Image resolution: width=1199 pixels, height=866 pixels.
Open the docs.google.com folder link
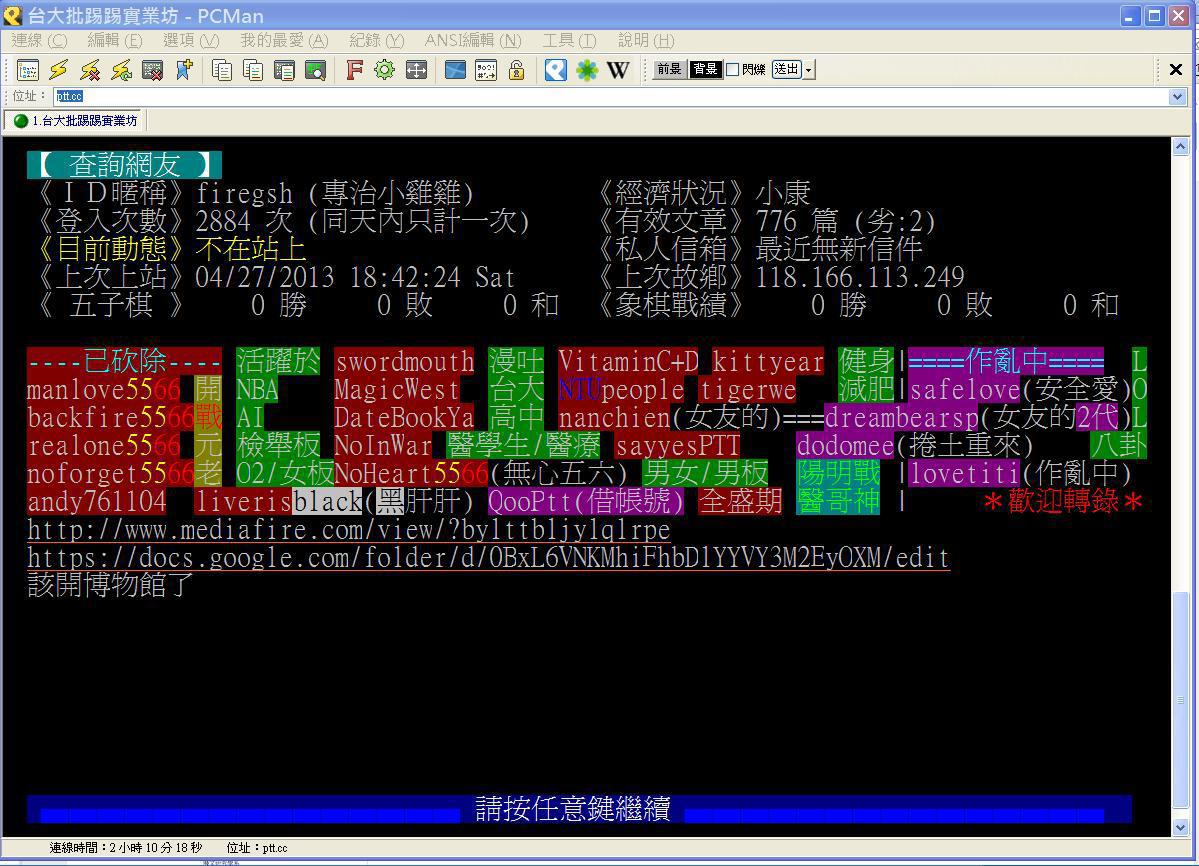(489, 557)
